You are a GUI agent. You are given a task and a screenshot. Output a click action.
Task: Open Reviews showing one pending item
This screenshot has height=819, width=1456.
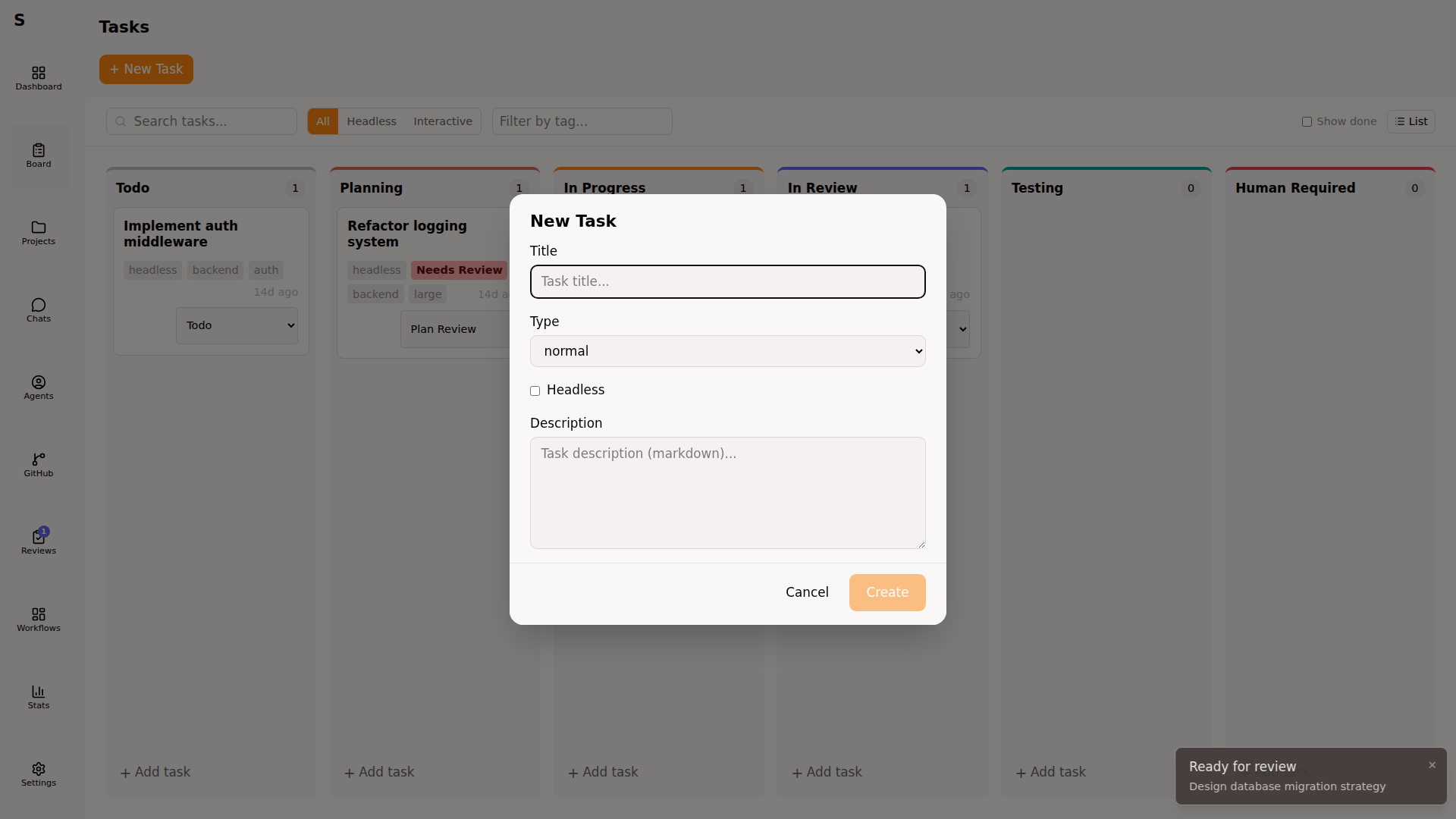38,542
